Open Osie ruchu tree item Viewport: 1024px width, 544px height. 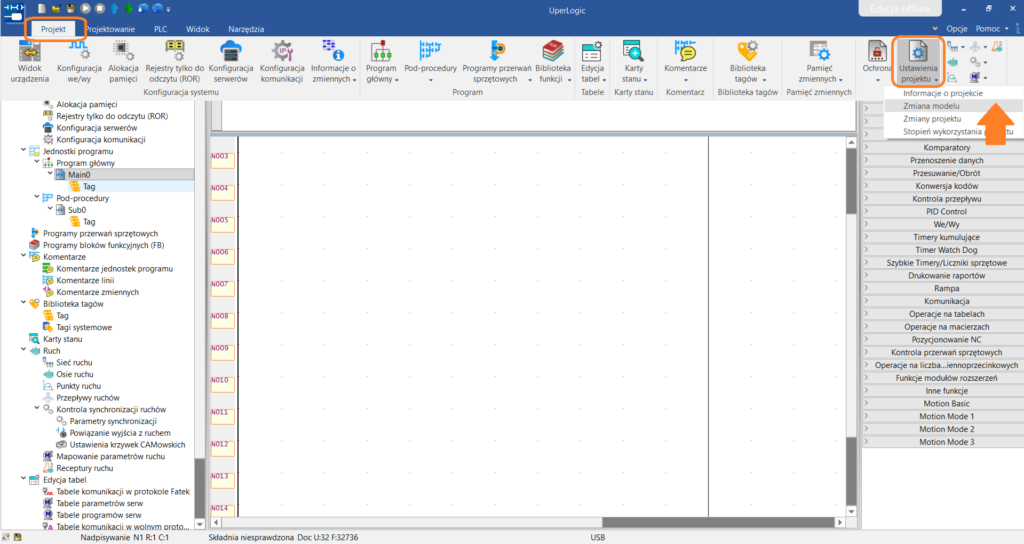(74, 374)
